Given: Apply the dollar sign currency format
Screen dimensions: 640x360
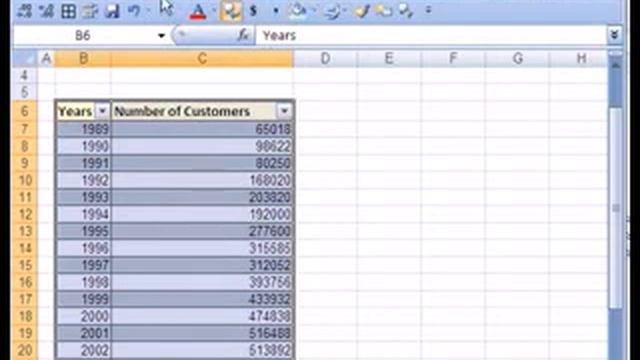Looking at the screenshot, I should [x=253, y=11].
